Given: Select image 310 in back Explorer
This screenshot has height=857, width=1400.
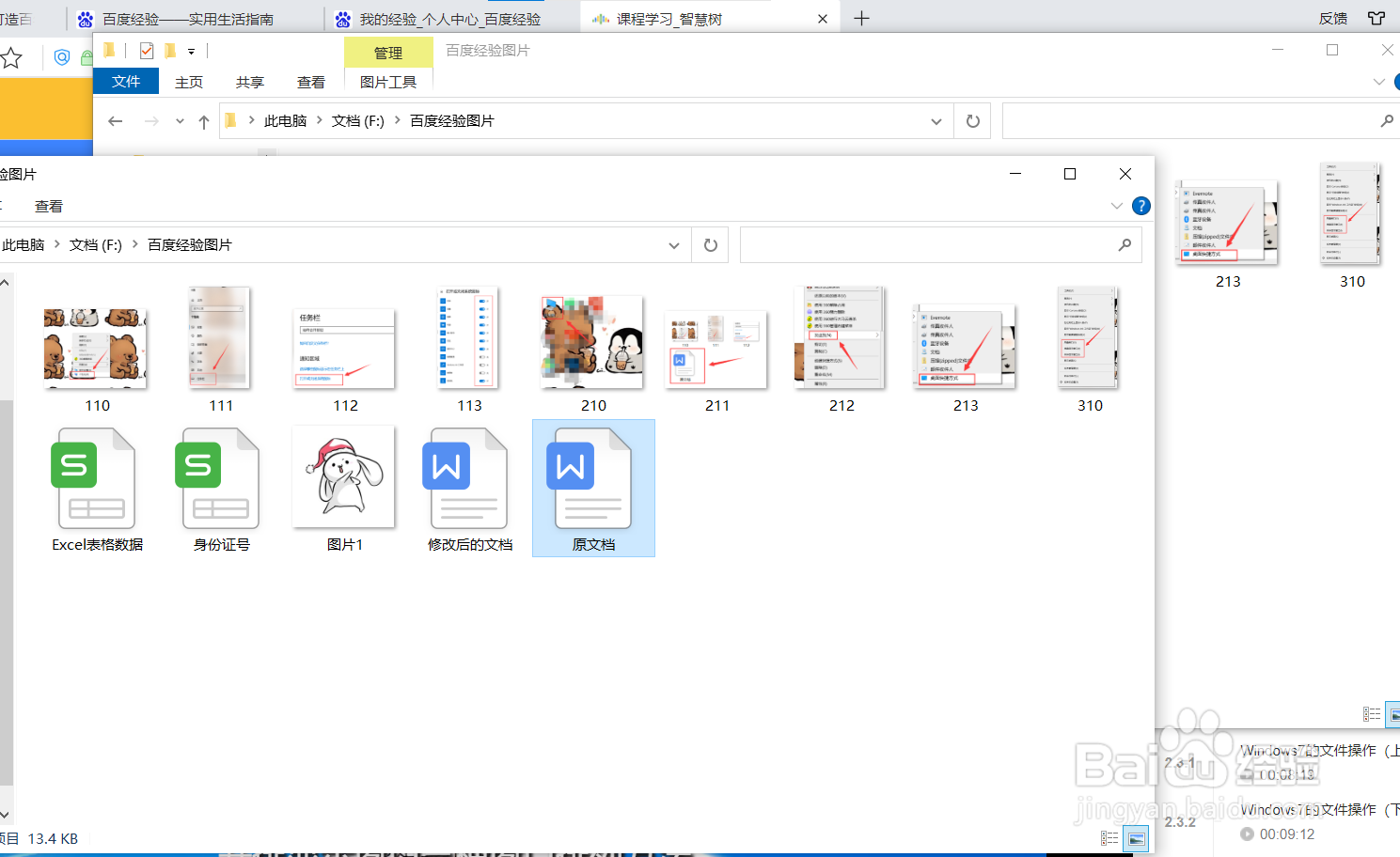Looking at the screenshot, I should [1351, 212].
